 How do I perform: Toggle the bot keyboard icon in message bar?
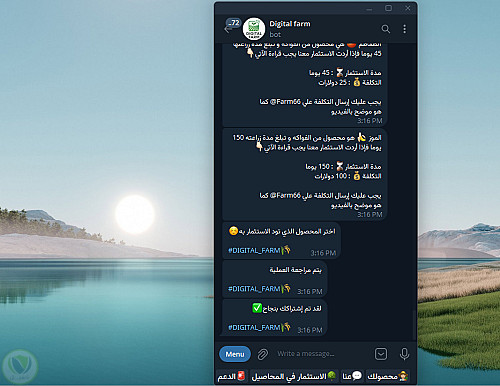(x=381, y=354)
